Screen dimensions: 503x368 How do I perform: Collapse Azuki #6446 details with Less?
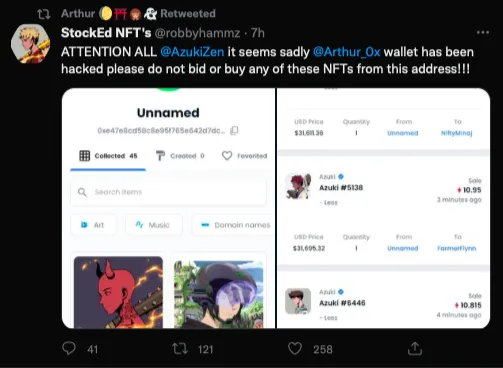[x=329, y=318]
